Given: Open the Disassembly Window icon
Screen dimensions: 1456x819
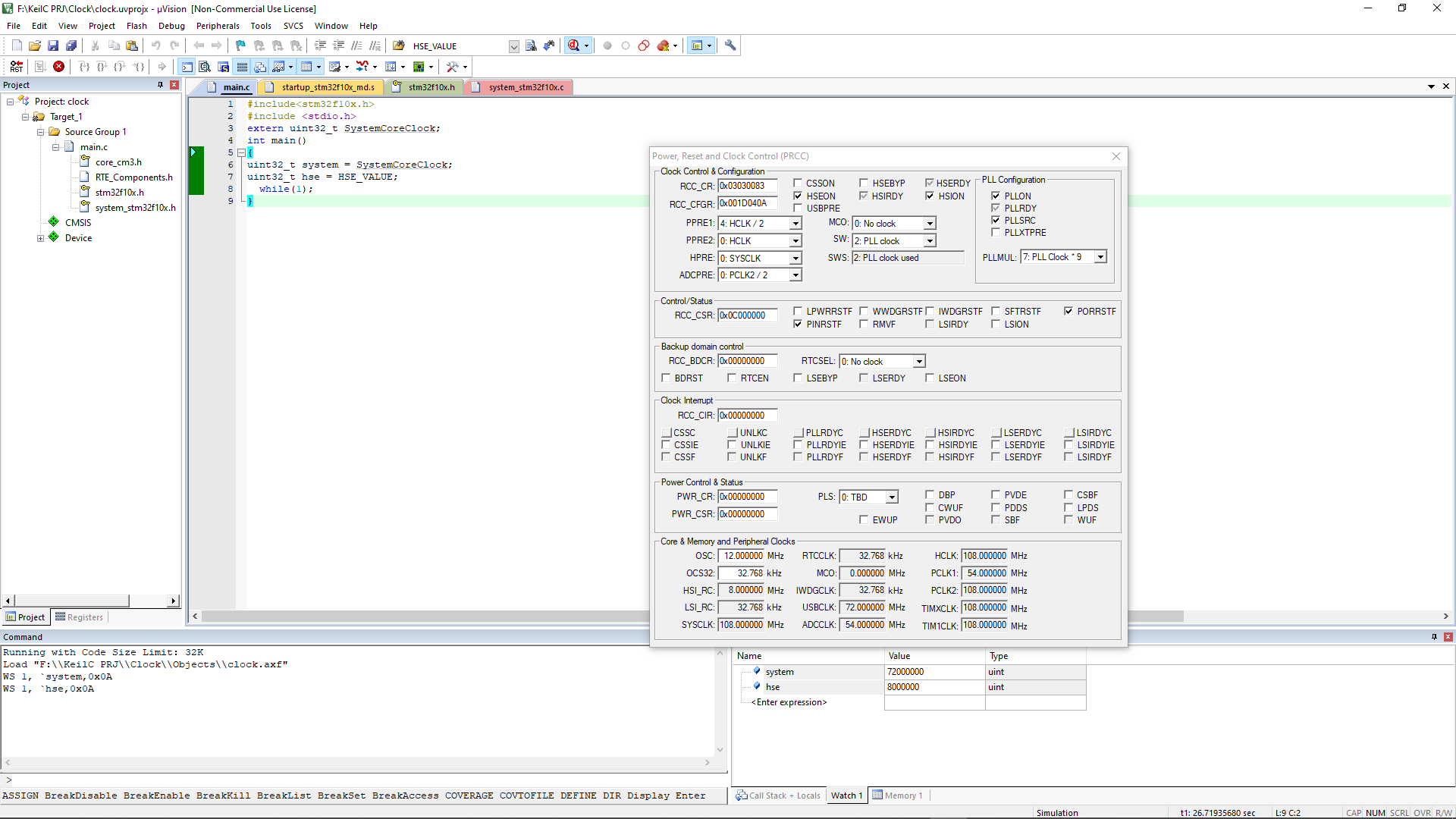Looking at the screenshot, I should (x=206, y=67).
